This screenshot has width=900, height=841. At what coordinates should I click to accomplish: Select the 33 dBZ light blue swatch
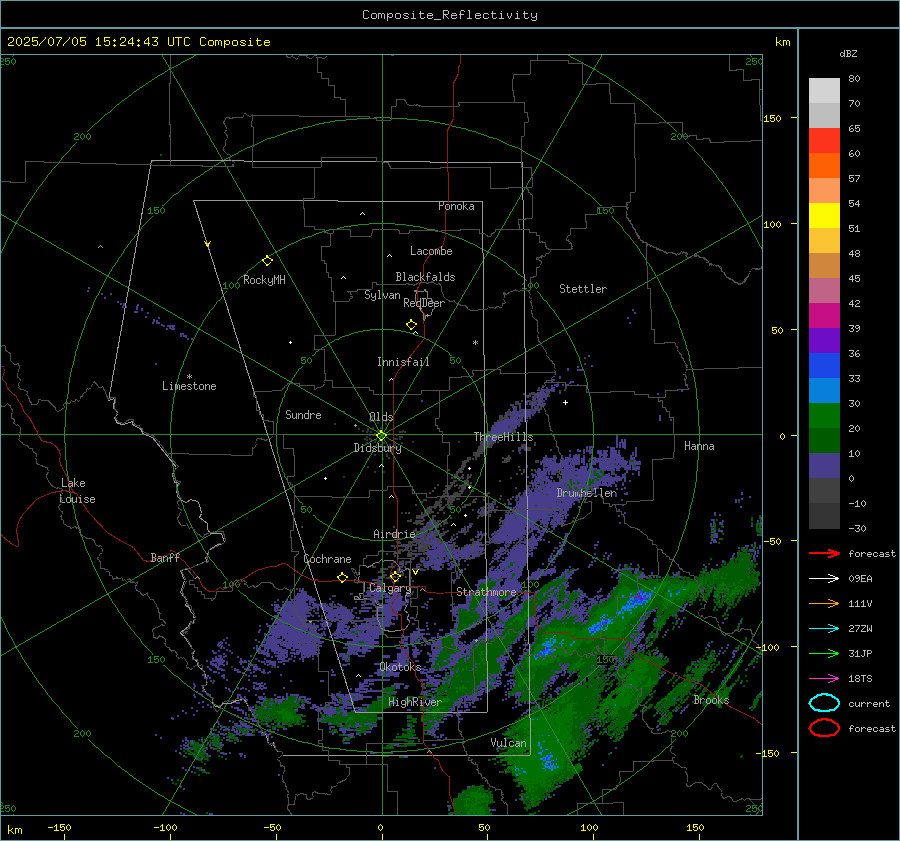pyautogui.click(x=824, y=391)
